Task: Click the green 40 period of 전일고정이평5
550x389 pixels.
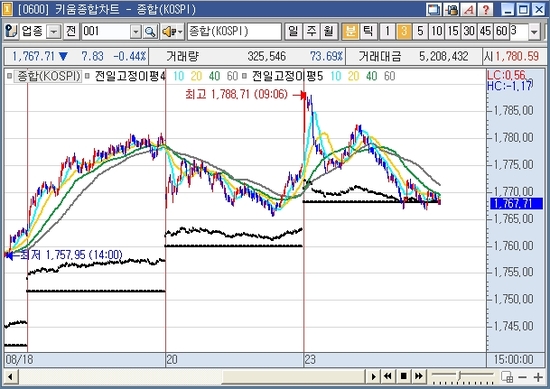Action: click(371, 76)
